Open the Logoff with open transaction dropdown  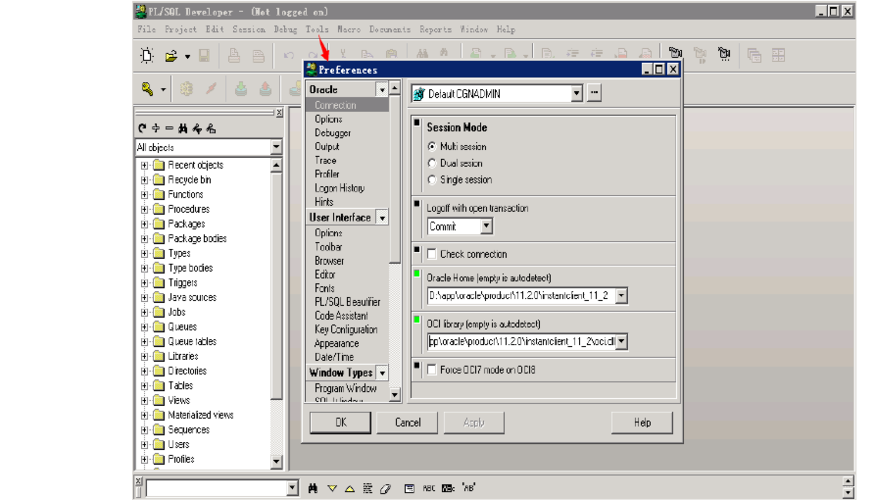point(487,226)
